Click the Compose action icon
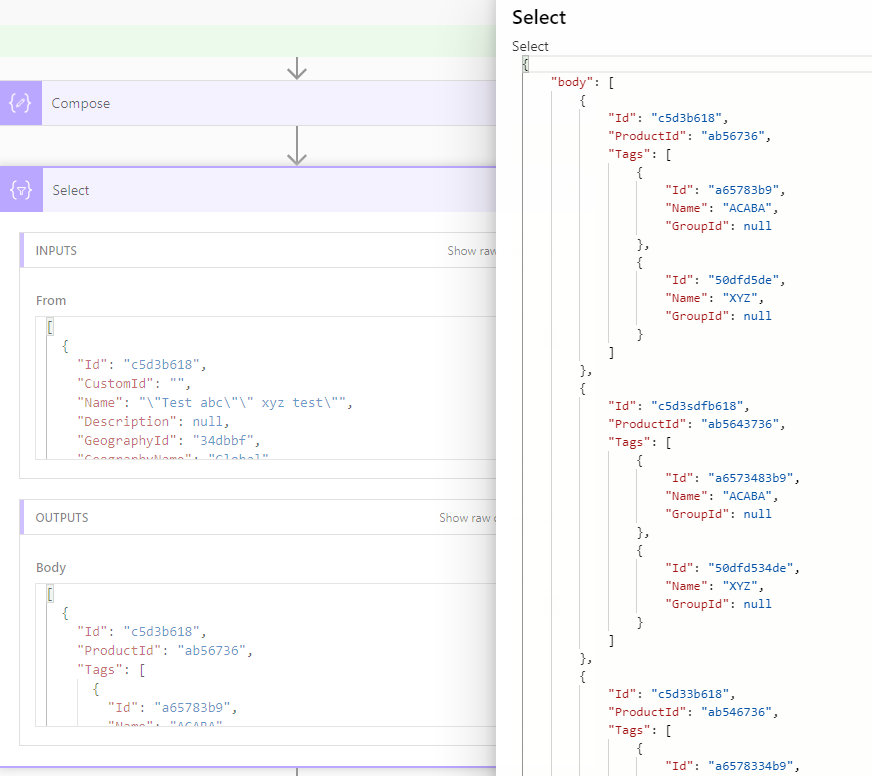The width and height of the screenshot is (872, 776). pos(20,103)
